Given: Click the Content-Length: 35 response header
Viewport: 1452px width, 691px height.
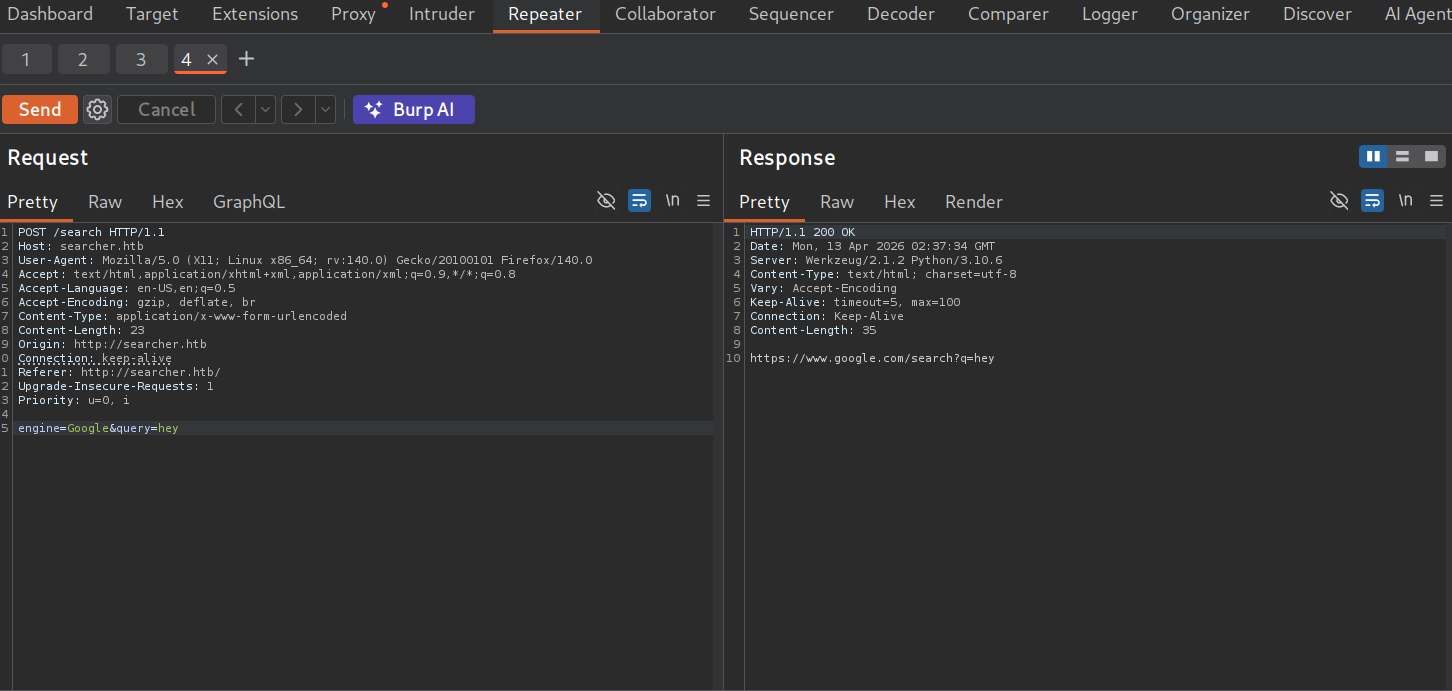Looking at the screenshot, I should (x=813, y=330).
